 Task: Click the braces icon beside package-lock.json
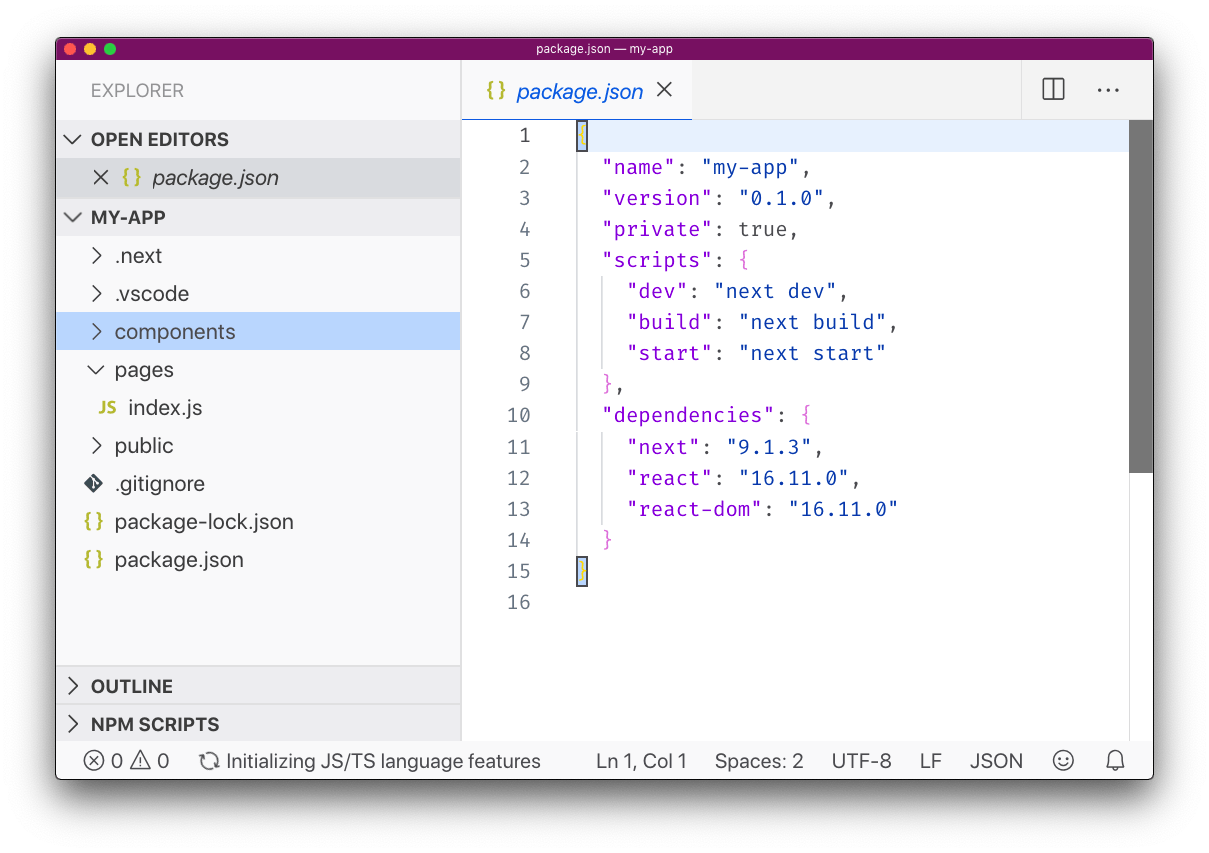pyautogui.click(x=93, y=521)
